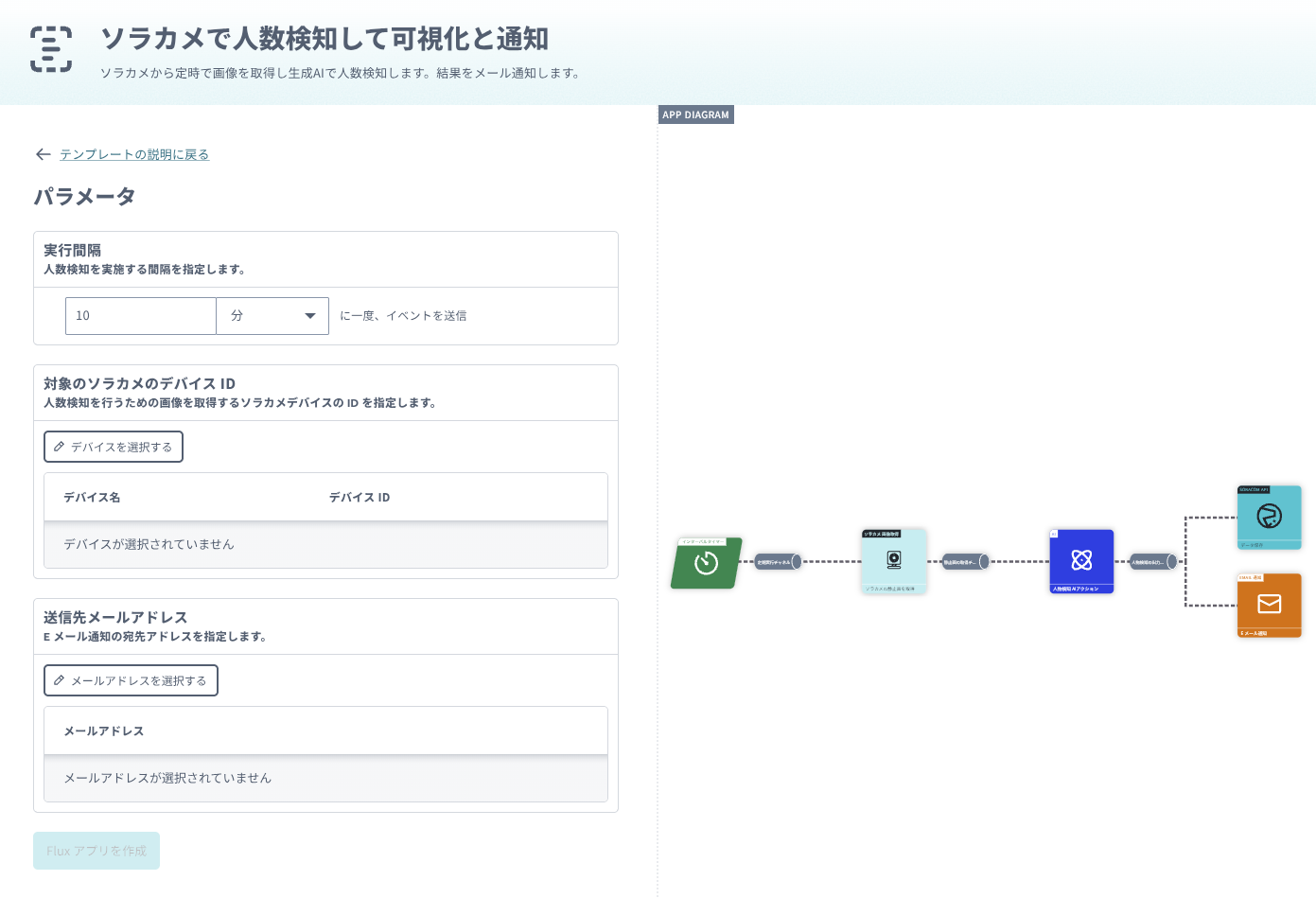Click the interval timer node icon
The image size is (1316, 898).
click(x=706, y=564)
